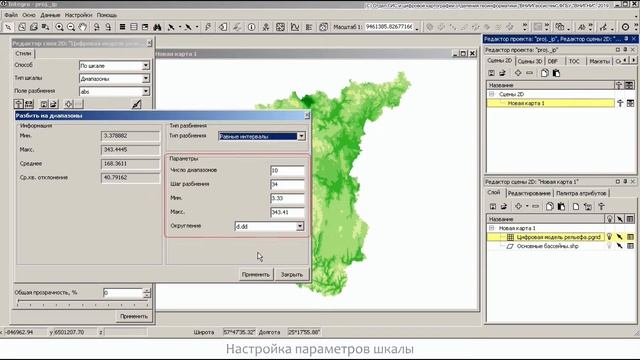
Task: Click the properties hammer icon in scene editor toolbar
Action: 601,207
